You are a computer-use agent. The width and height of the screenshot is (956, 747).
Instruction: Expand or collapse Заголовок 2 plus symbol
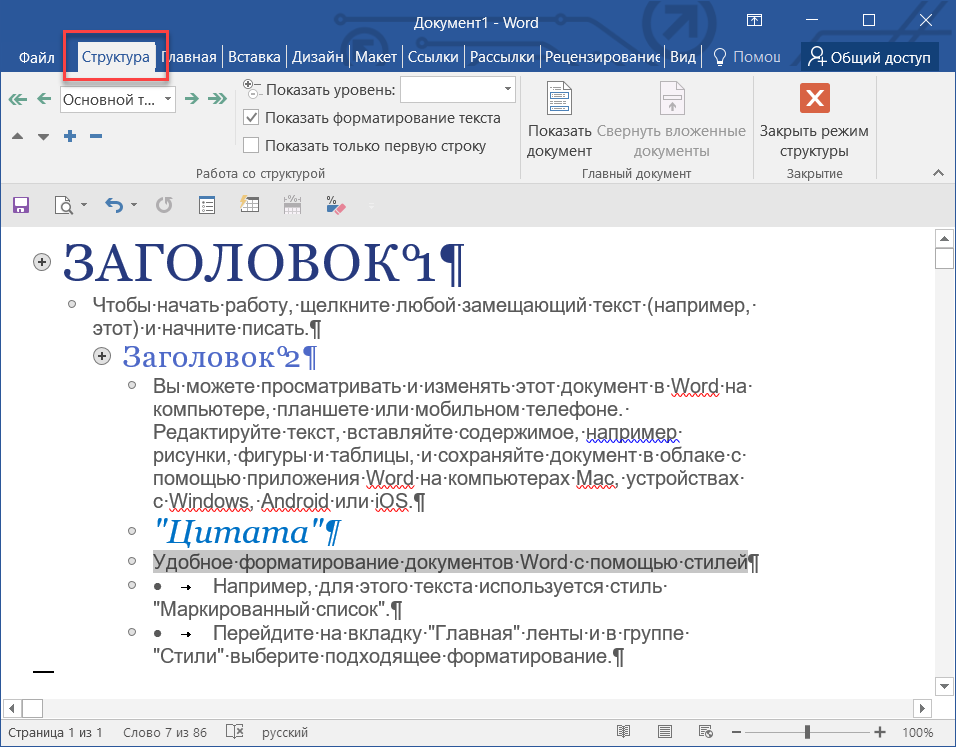[102, 356]
